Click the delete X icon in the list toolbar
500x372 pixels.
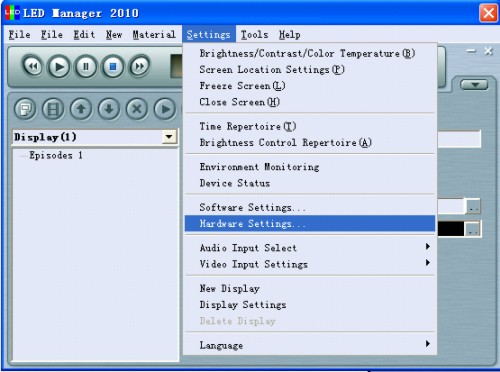pyautogui.click(x=137, y=109)
